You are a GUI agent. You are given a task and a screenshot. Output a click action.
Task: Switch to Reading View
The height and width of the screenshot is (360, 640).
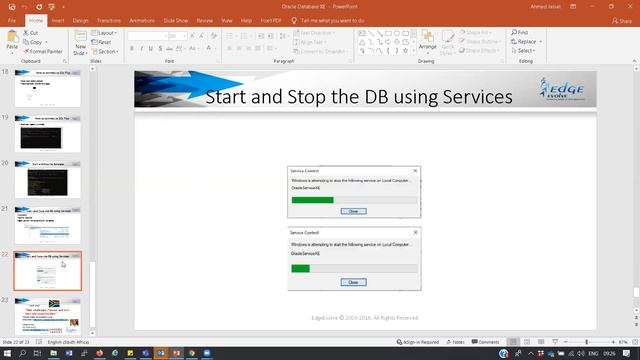pos(541,342)
